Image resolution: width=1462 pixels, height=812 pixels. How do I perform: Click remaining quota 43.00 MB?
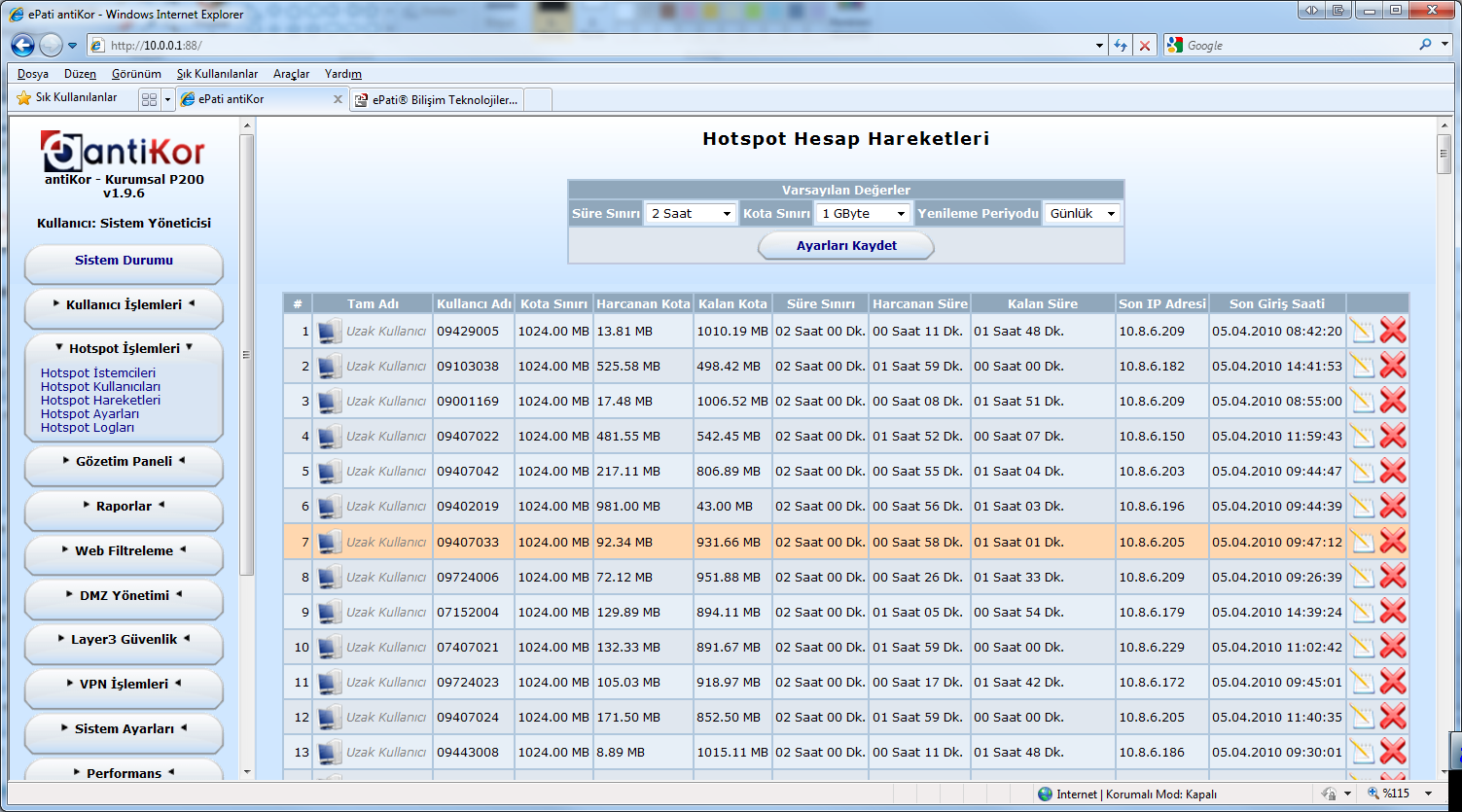[725, 506]
